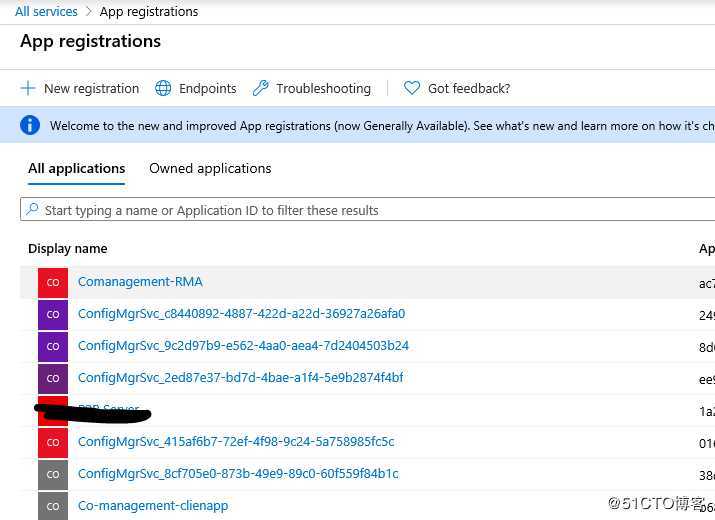This screenshot has height=520, width=715.
Task: Click the gray CO icon beside ConfigMgrSvc_8cf705e0
Action: 53,474
